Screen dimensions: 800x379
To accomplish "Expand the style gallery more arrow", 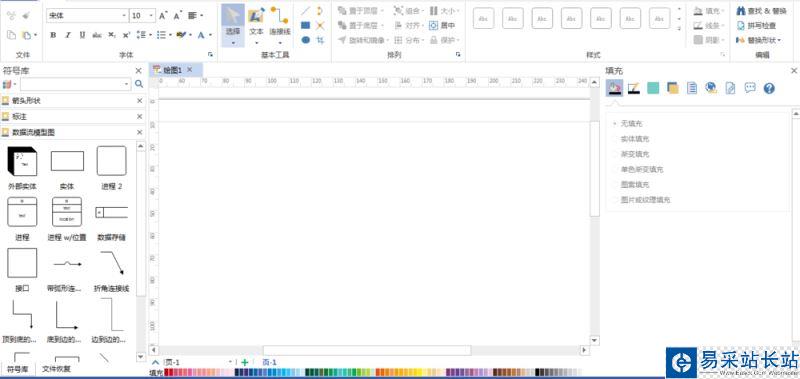I will click(x=679, y=29).
